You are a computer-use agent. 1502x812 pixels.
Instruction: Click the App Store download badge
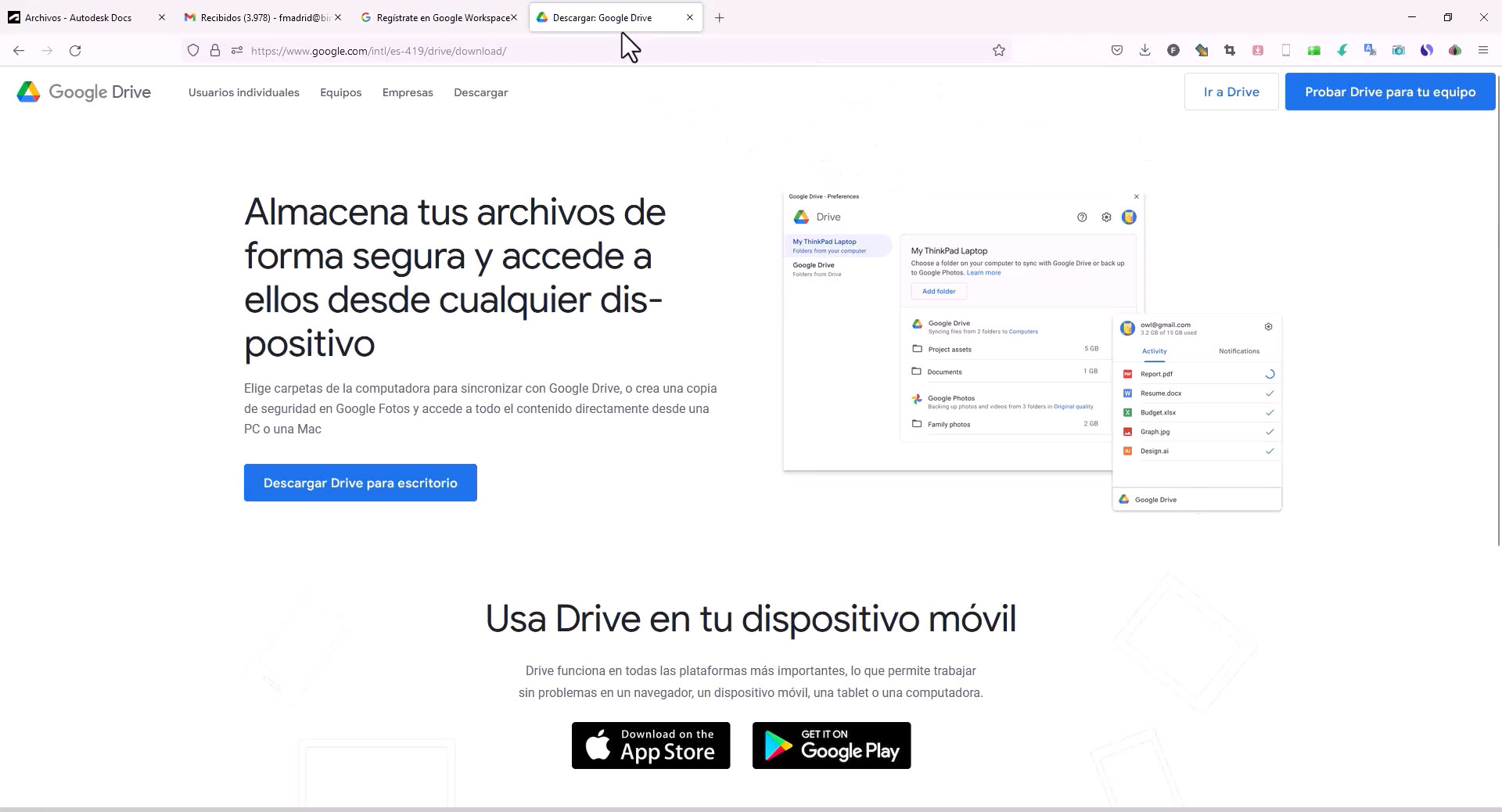point(650,746)
